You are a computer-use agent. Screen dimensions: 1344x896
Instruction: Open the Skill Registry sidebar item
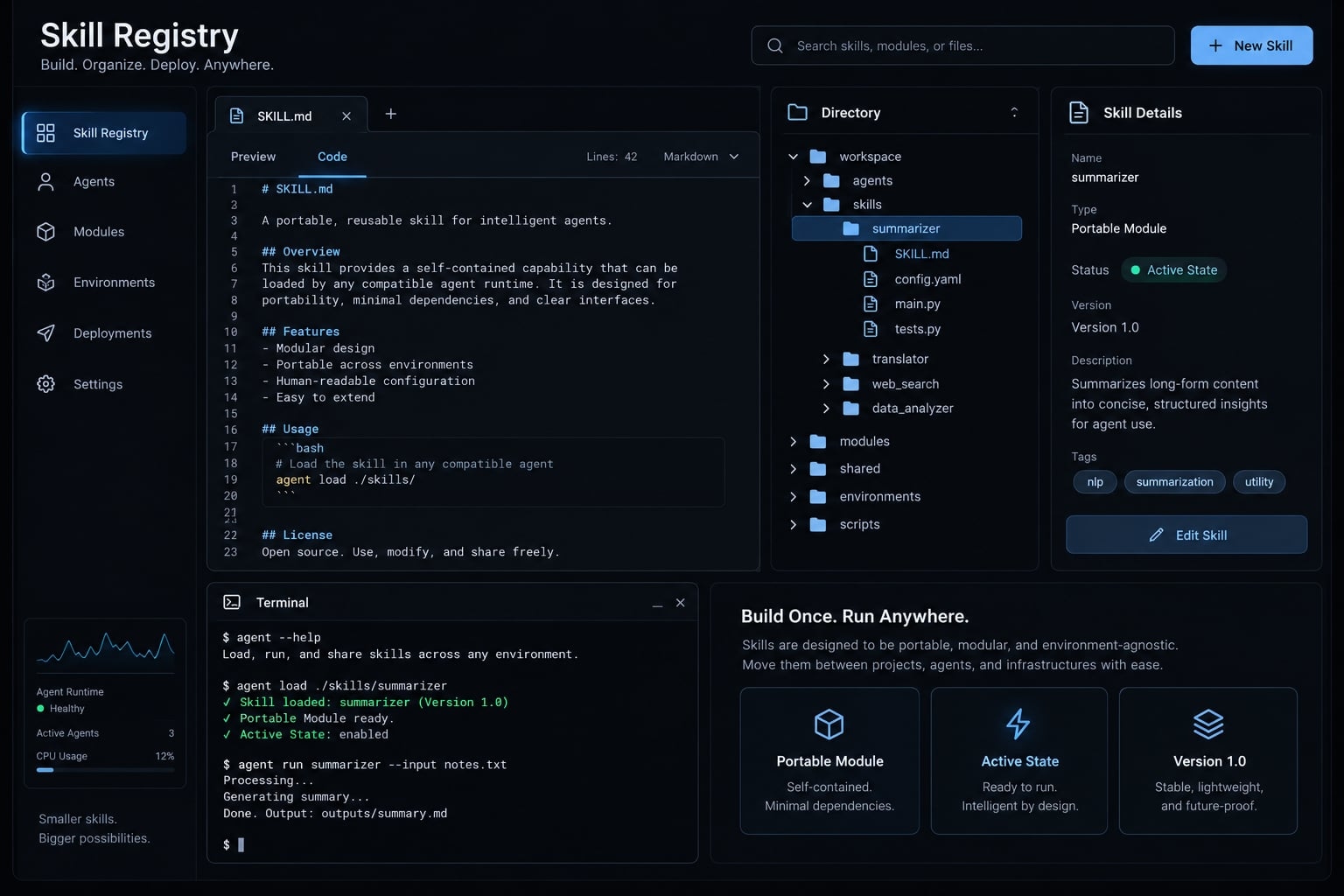[104, 133]
